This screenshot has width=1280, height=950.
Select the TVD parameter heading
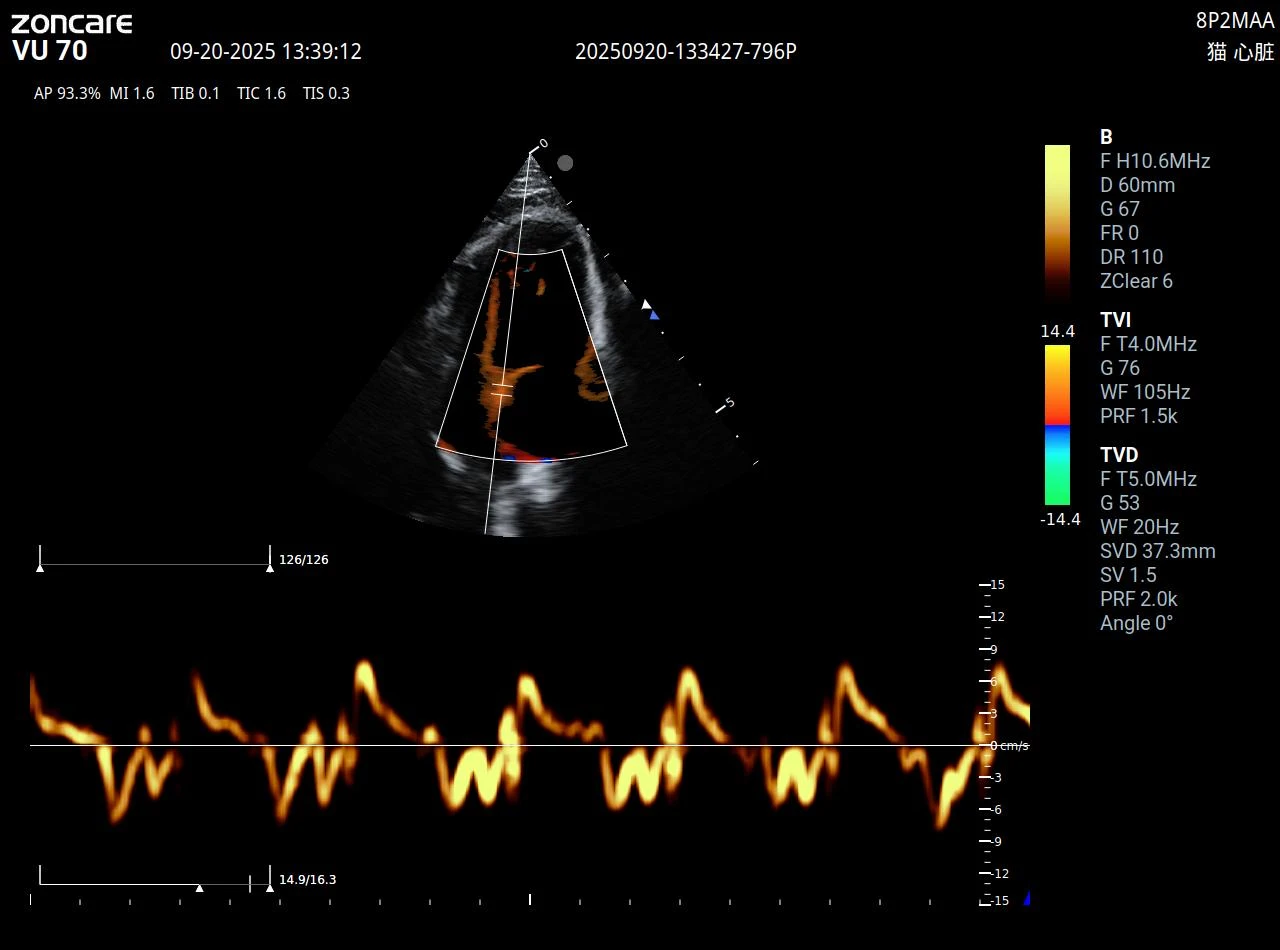[1119, 455]
